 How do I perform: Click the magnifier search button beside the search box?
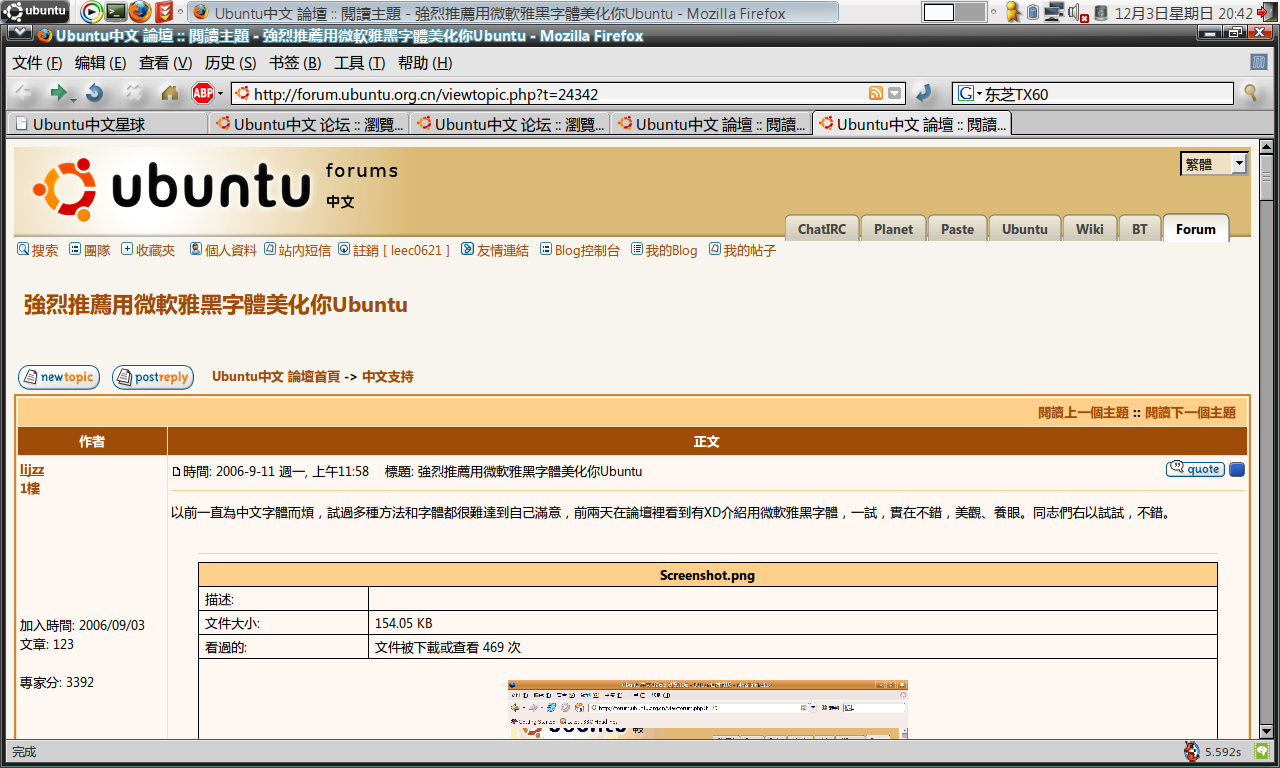(x=1250, y=93)
